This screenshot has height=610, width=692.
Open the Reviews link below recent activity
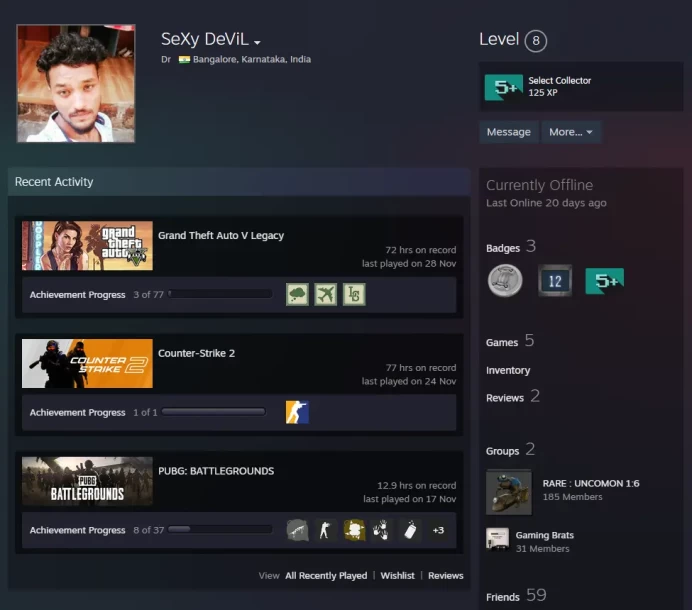click(x=446, y=576)
